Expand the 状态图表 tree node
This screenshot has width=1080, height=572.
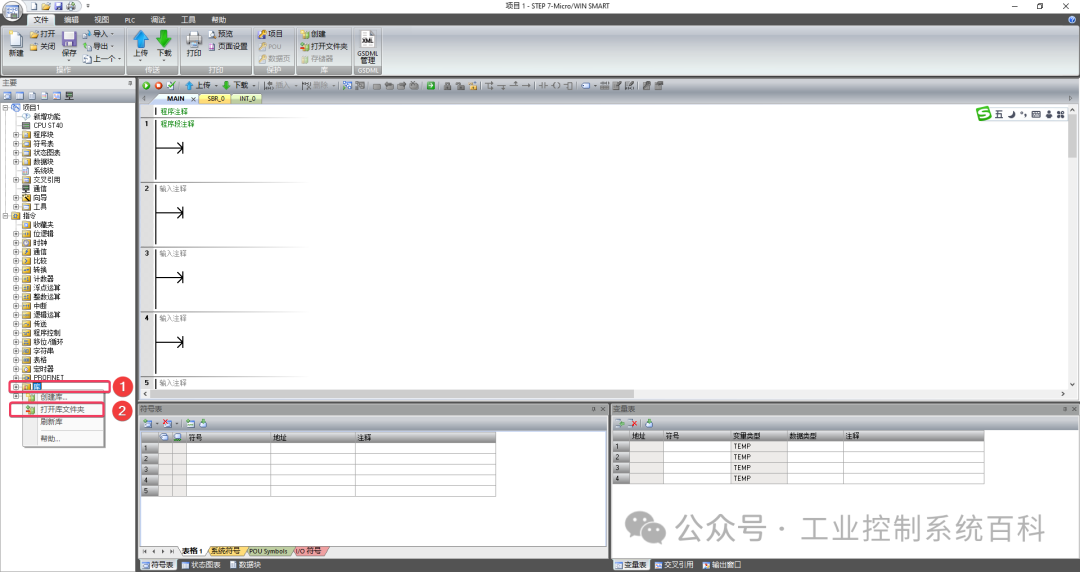click(16, 153)
